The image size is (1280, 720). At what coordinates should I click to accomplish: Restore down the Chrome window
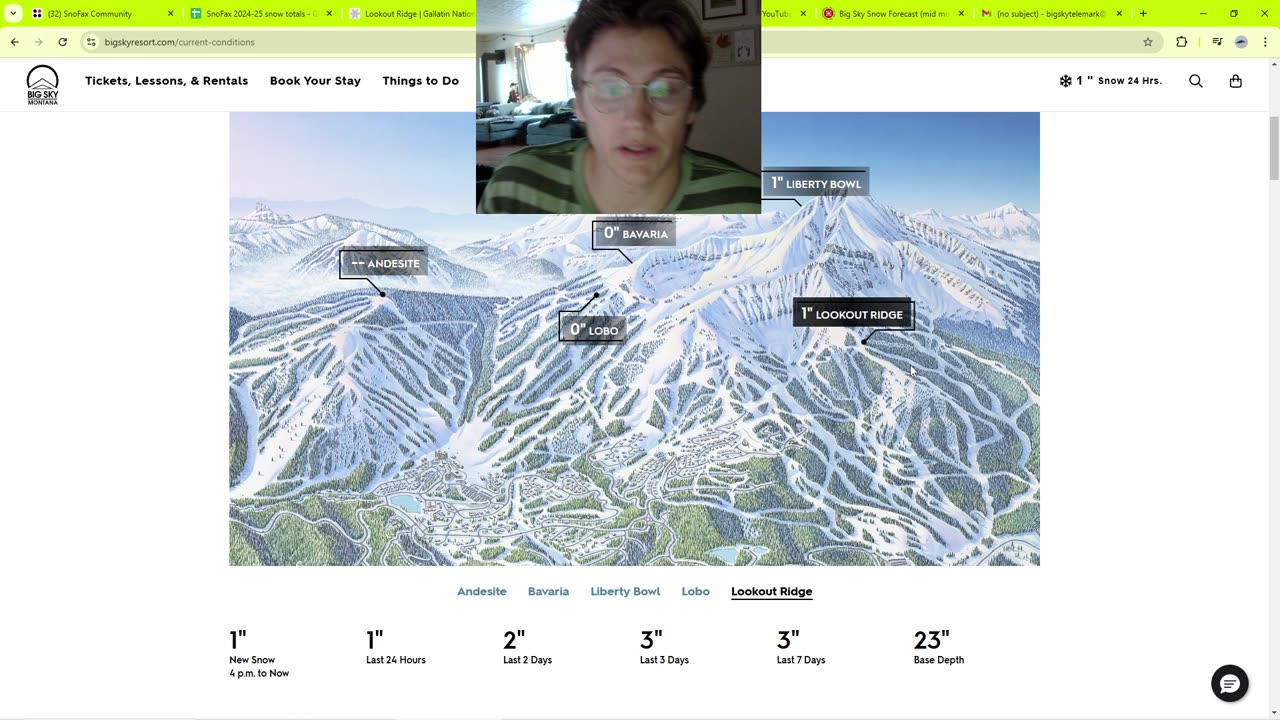coord(1234,14)
